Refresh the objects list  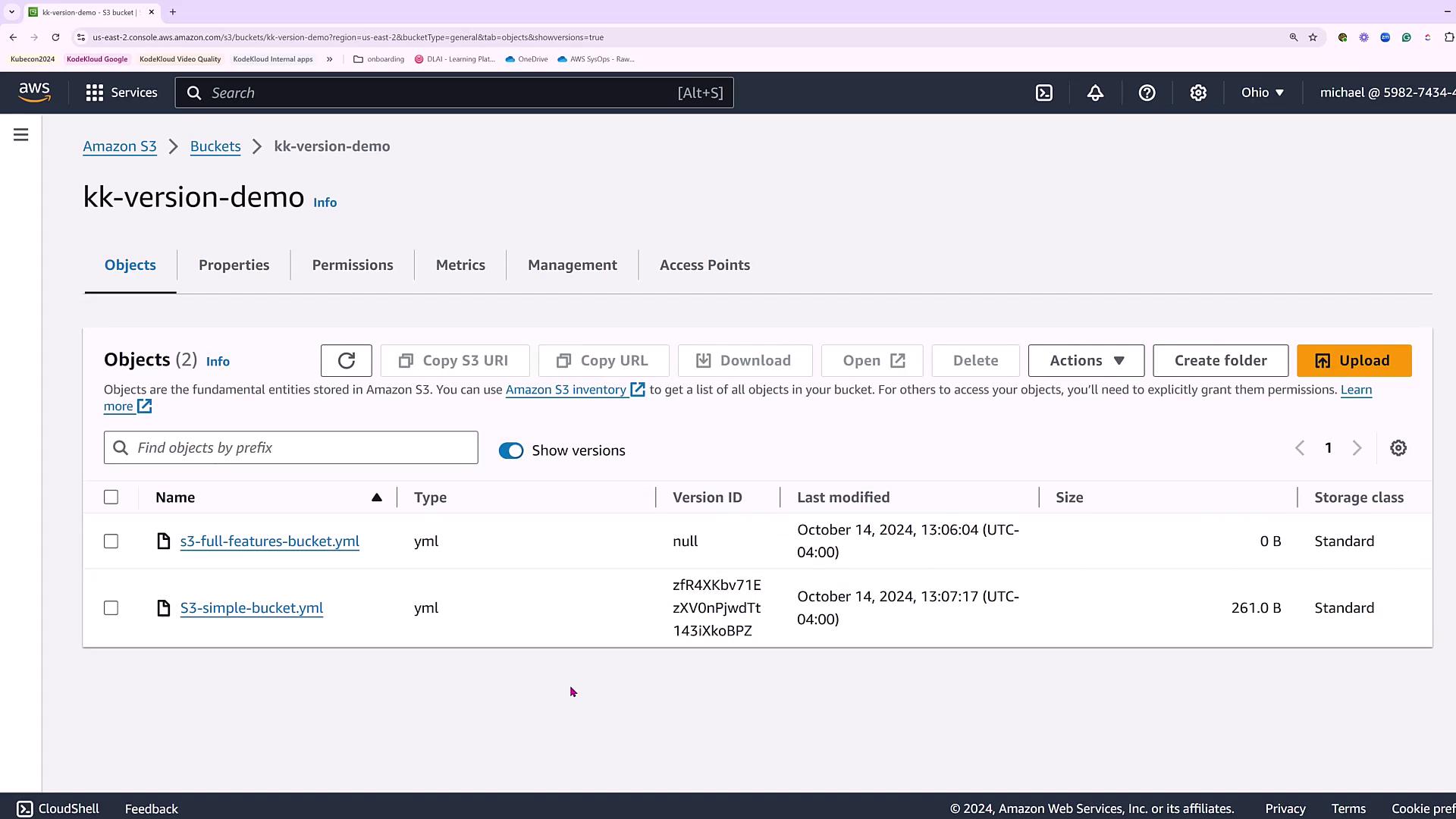point(346,361)
